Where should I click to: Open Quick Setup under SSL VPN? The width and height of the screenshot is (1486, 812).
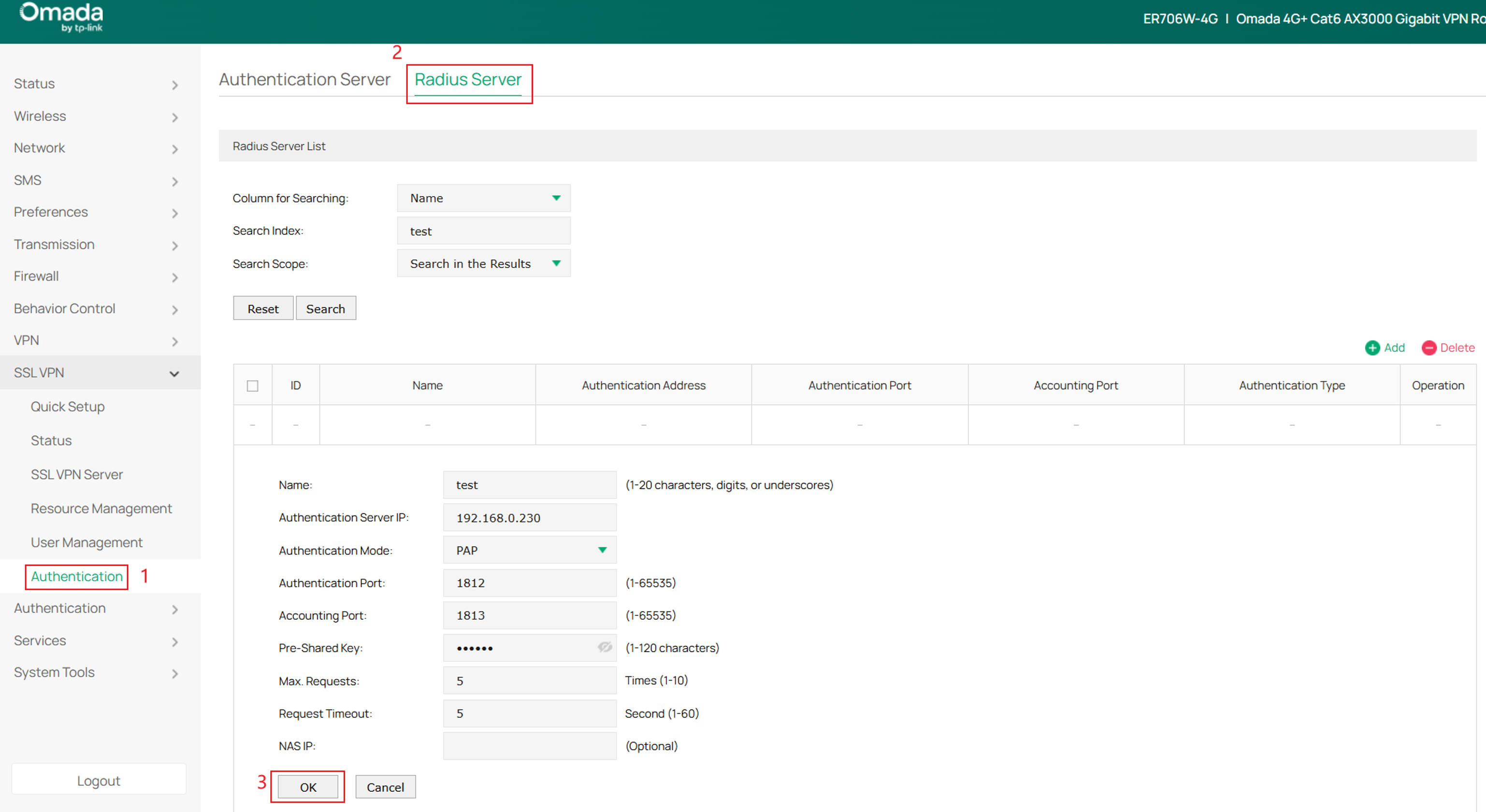click(68, 407)
